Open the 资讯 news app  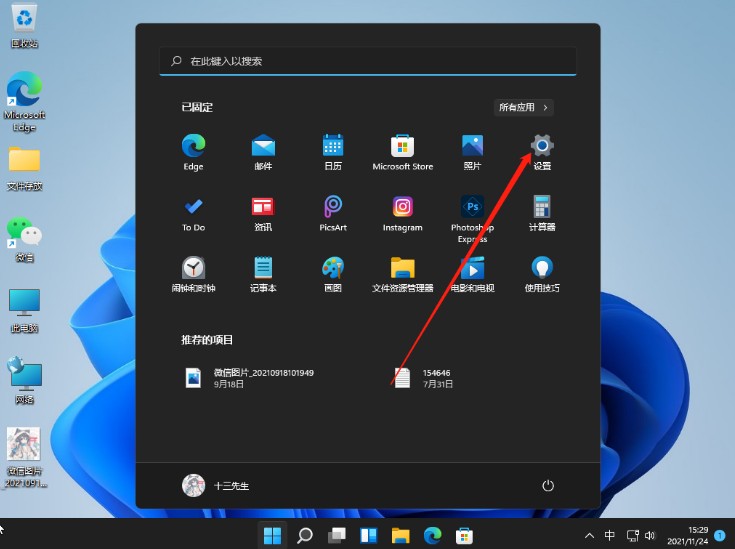[x=263, y=213]
